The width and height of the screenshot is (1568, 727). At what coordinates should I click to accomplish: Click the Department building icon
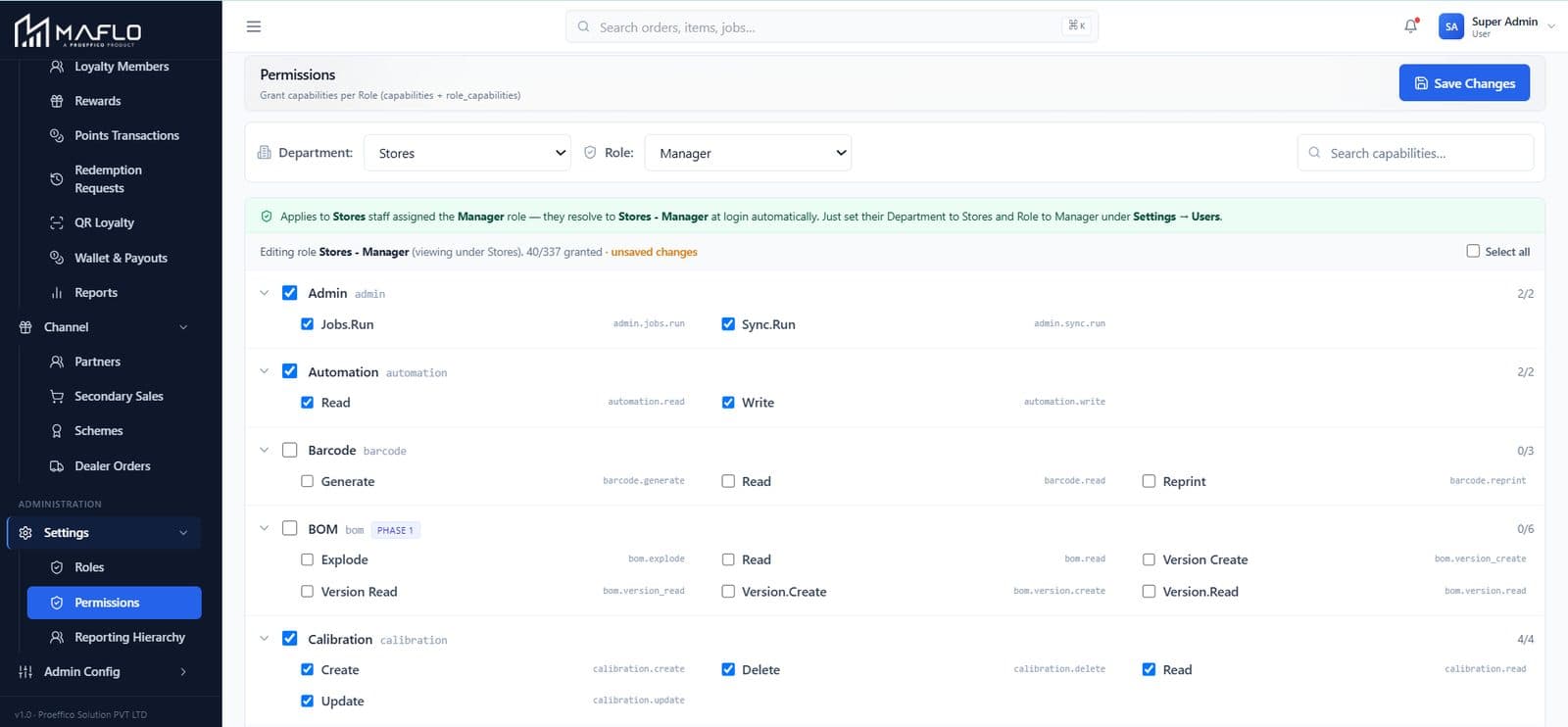coord(264,152)
